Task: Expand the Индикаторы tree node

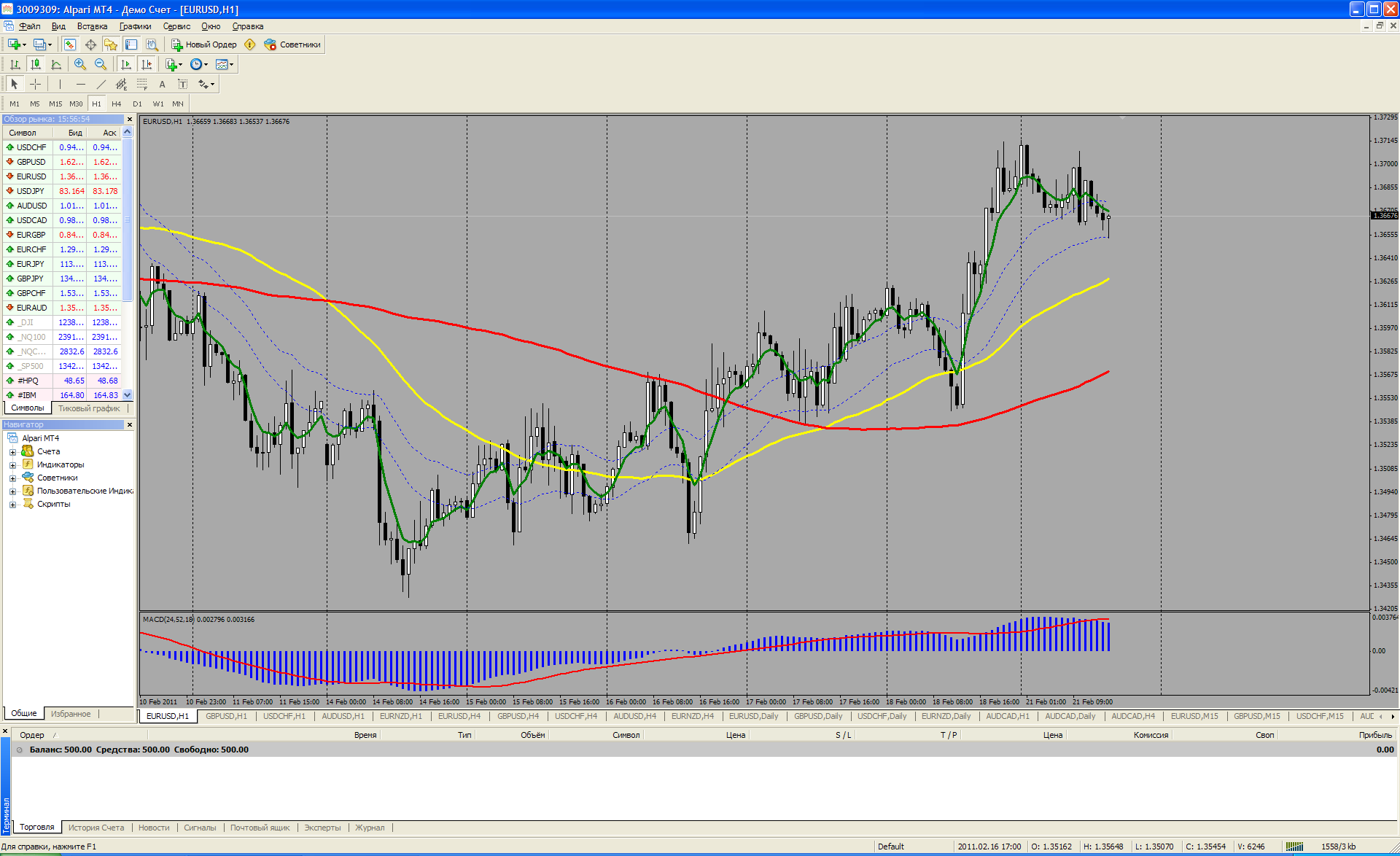Action: [x=12, y=465]
